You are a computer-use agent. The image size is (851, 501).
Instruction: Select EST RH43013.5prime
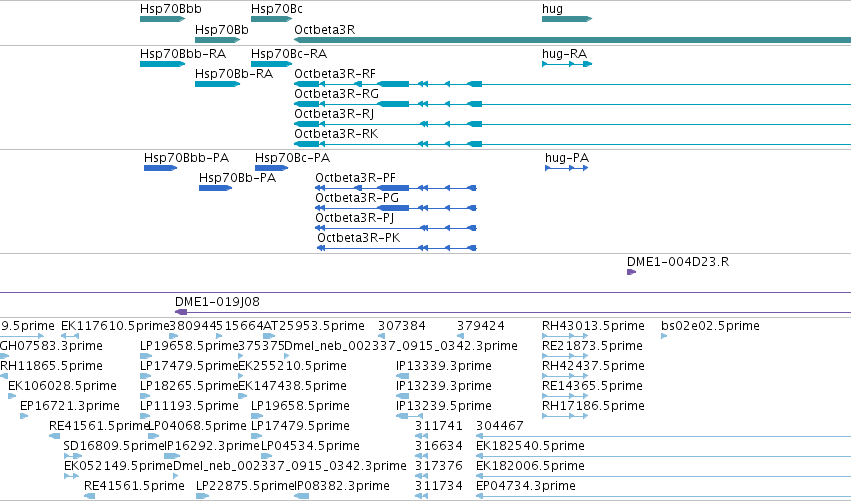[593, 326]
